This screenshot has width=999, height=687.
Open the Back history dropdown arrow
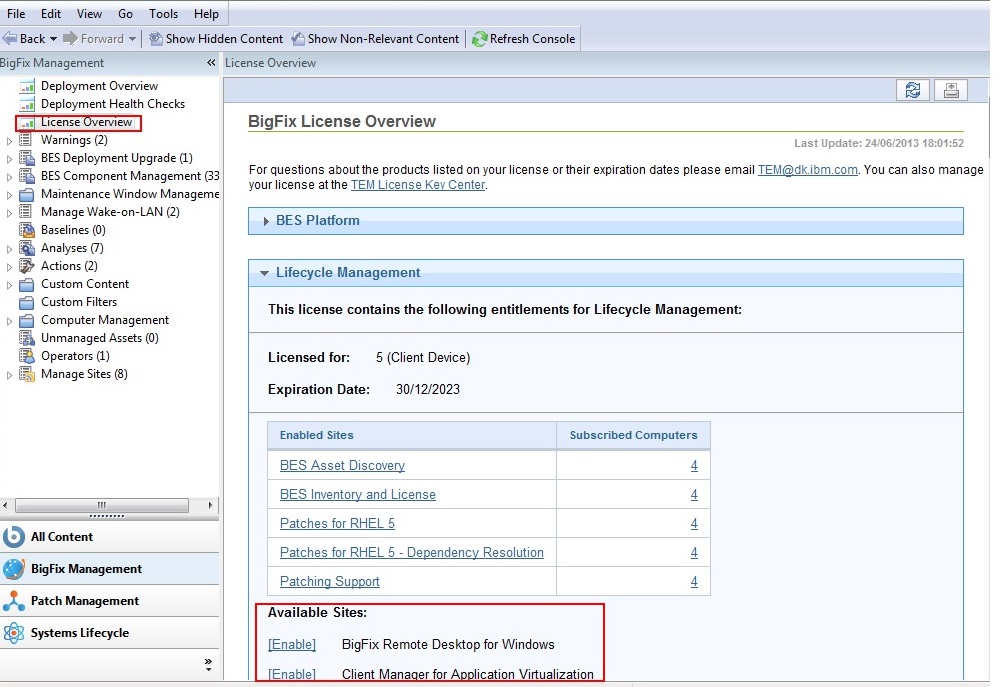pos(53,39)
